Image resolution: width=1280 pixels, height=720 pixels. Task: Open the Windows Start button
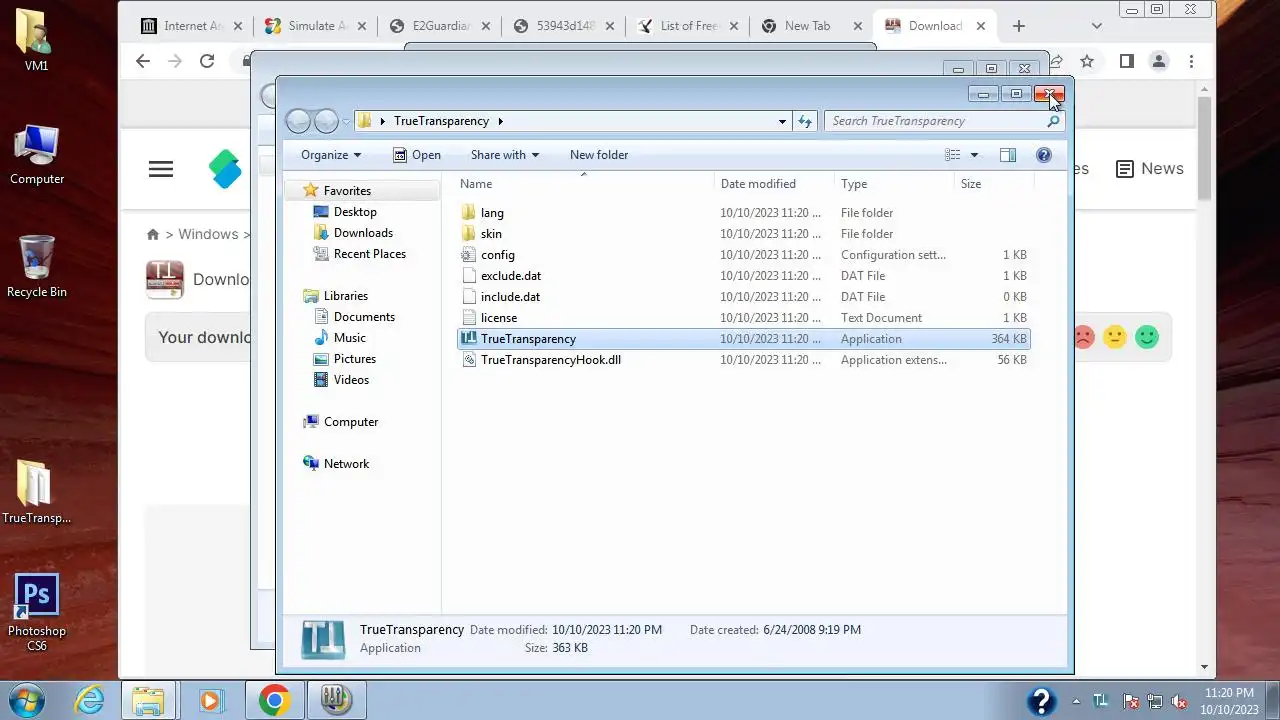(28, 700)
